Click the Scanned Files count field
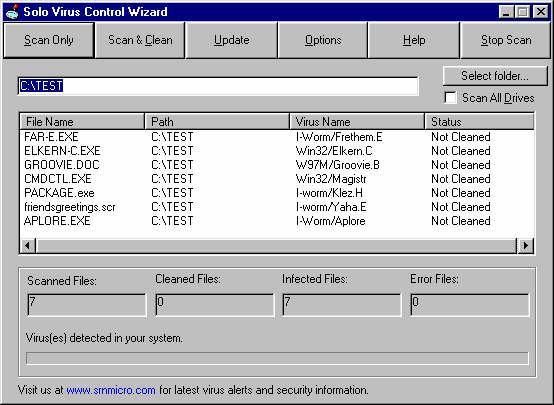 click(87, 305)
